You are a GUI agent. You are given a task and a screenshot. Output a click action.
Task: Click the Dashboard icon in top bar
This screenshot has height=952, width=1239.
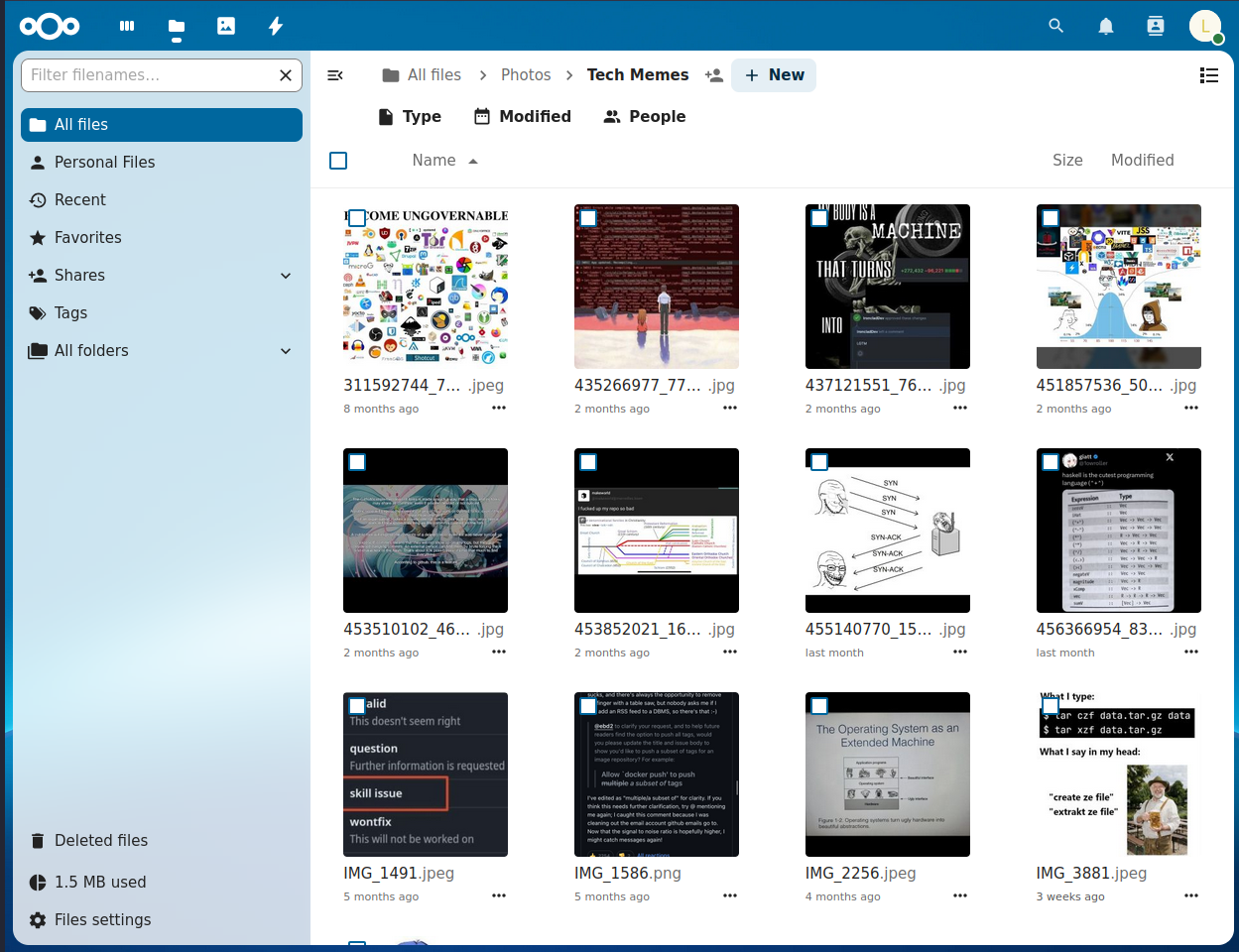[x=127, y=26]
